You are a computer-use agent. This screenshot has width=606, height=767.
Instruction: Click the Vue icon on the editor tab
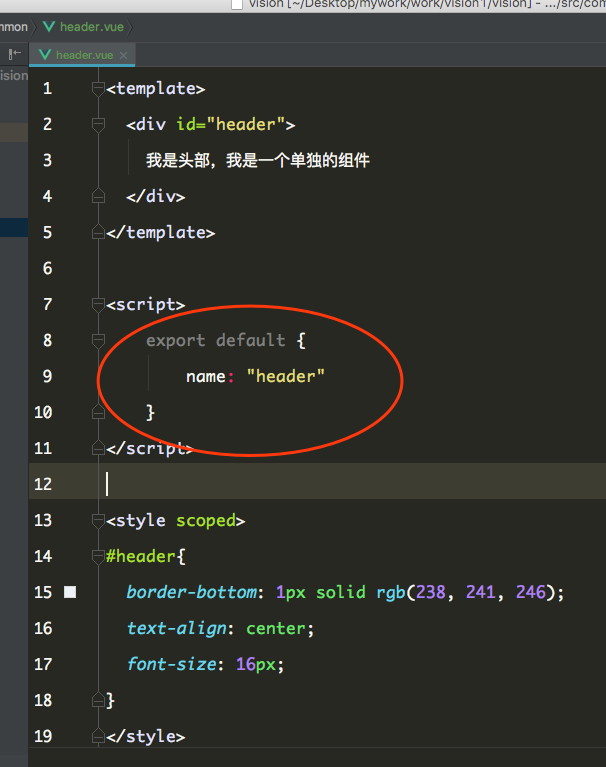[x=45, y=55]
